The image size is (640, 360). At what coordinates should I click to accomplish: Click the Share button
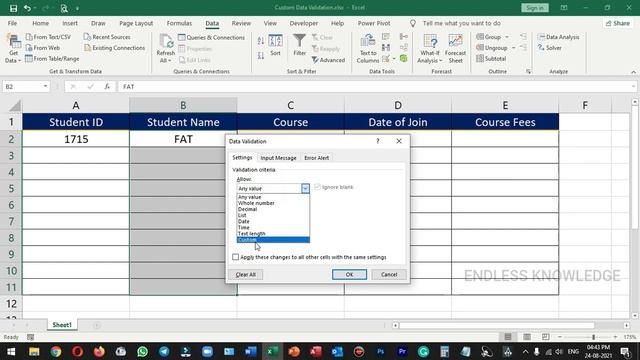tap(618, 23)
